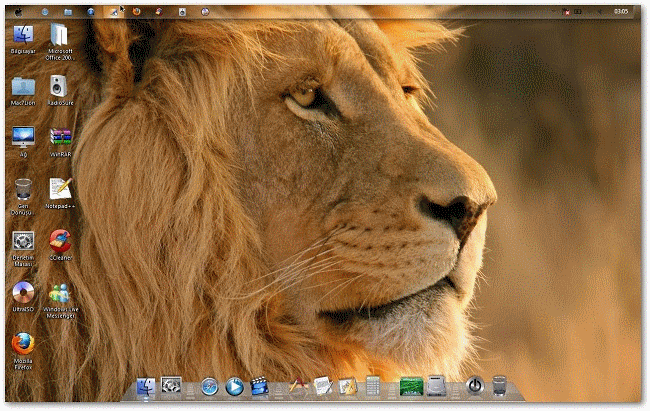Open the MacTLion folder on desktop

23,91
